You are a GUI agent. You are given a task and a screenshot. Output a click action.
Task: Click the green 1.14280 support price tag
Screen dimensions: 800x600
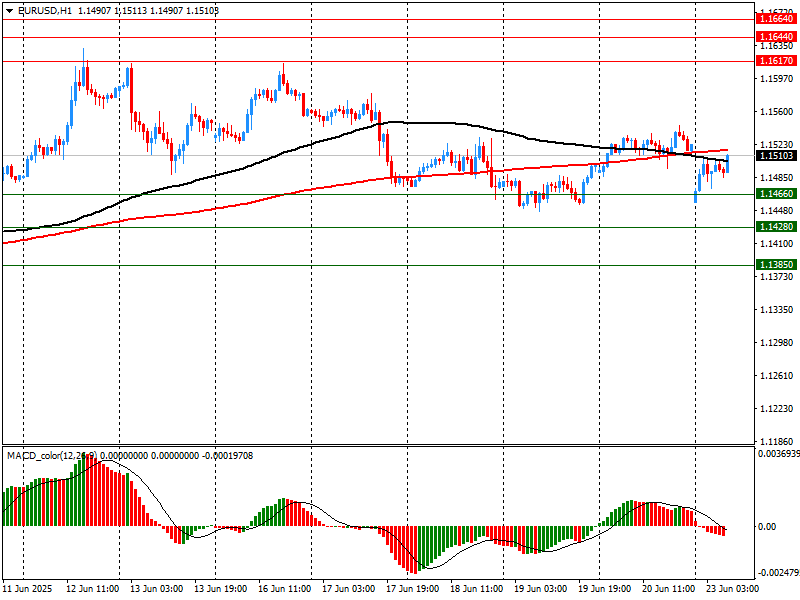tap(776, 227)
